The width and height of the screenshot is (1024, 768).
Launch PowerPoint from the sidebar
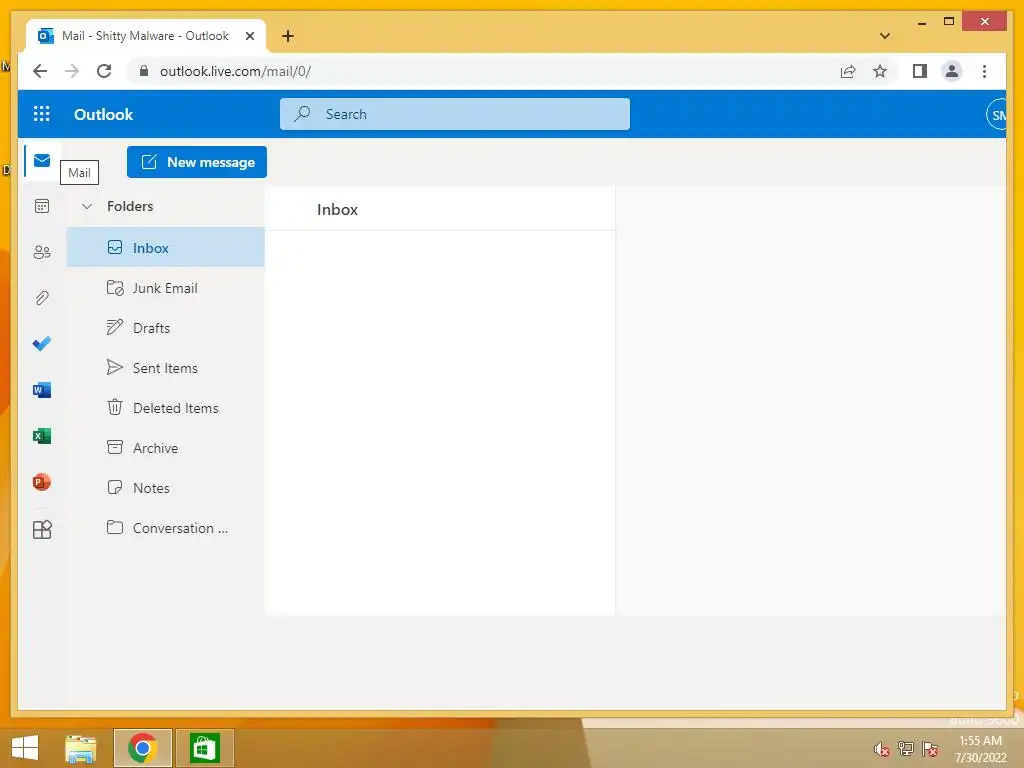(x=42, y=482)
